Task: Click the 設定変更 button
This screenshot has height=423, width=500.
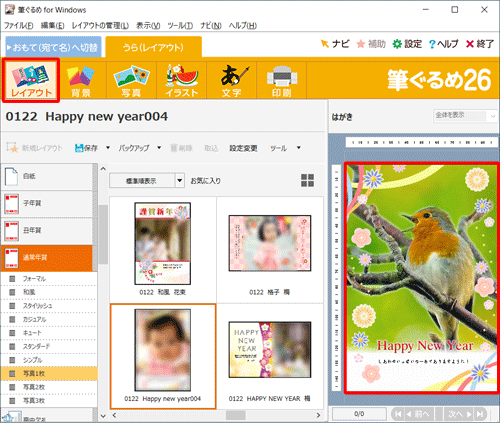Action: click(243, 148)
